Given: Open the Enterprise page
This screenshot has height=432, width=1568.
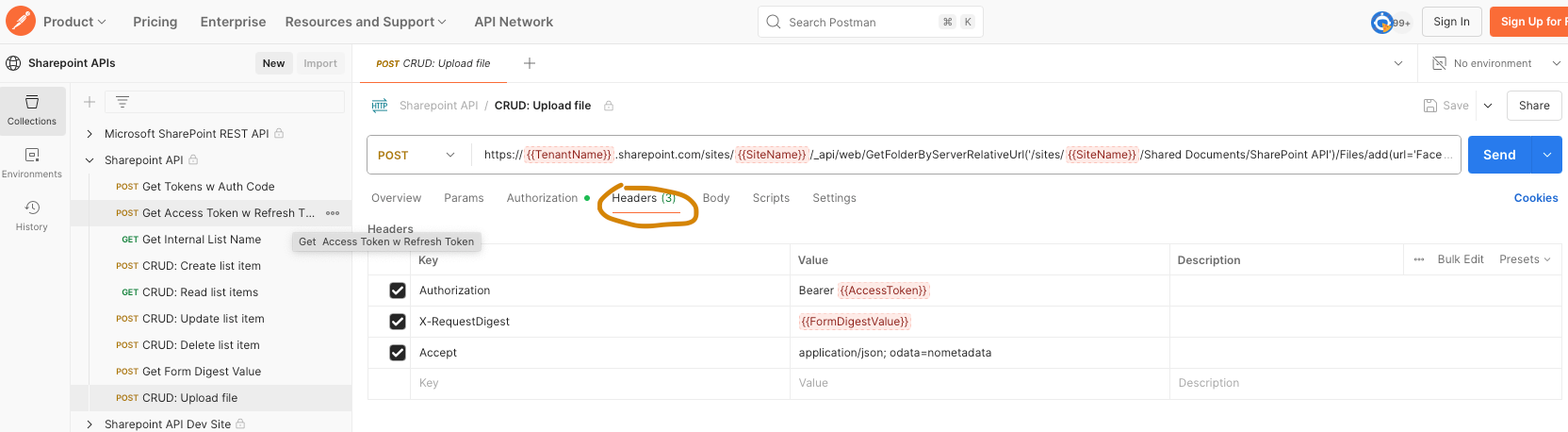Looking at the screenshot, I should (233, 22).
